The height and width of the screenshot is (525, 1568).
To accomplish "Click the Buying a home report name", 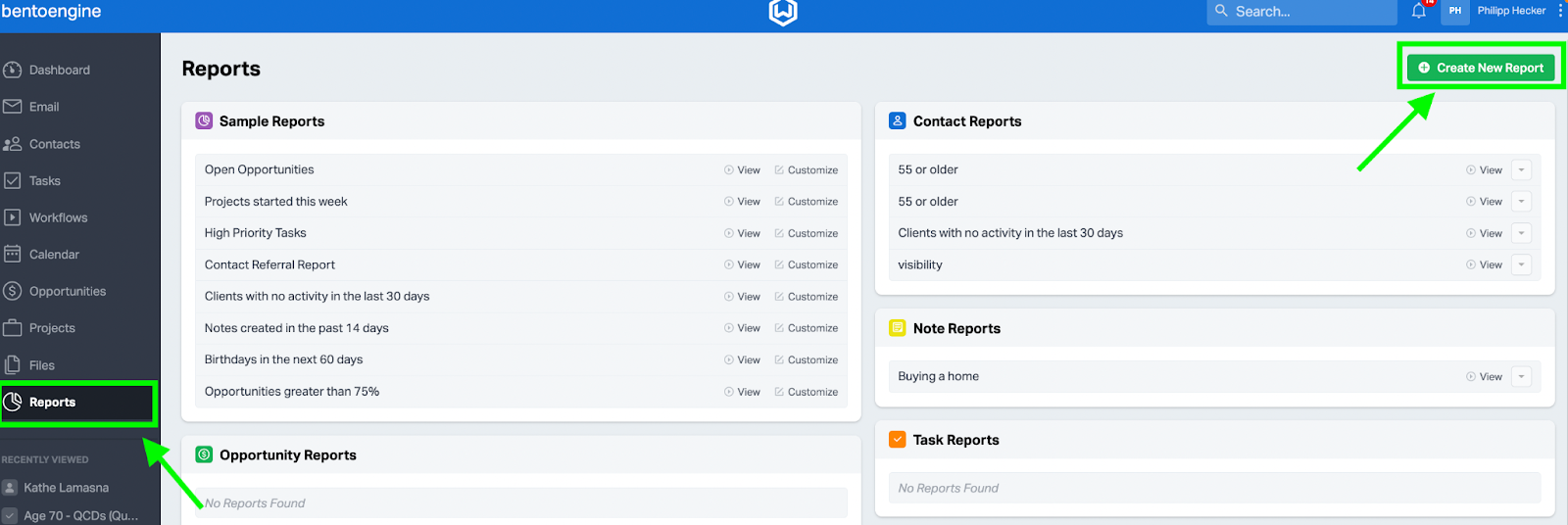I will pos(939,376).
